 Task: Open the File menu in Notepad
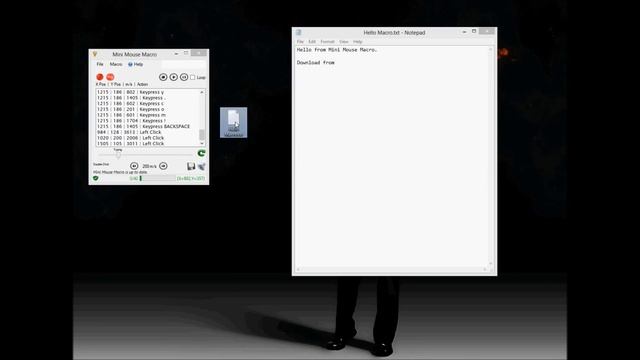point(300,42)
